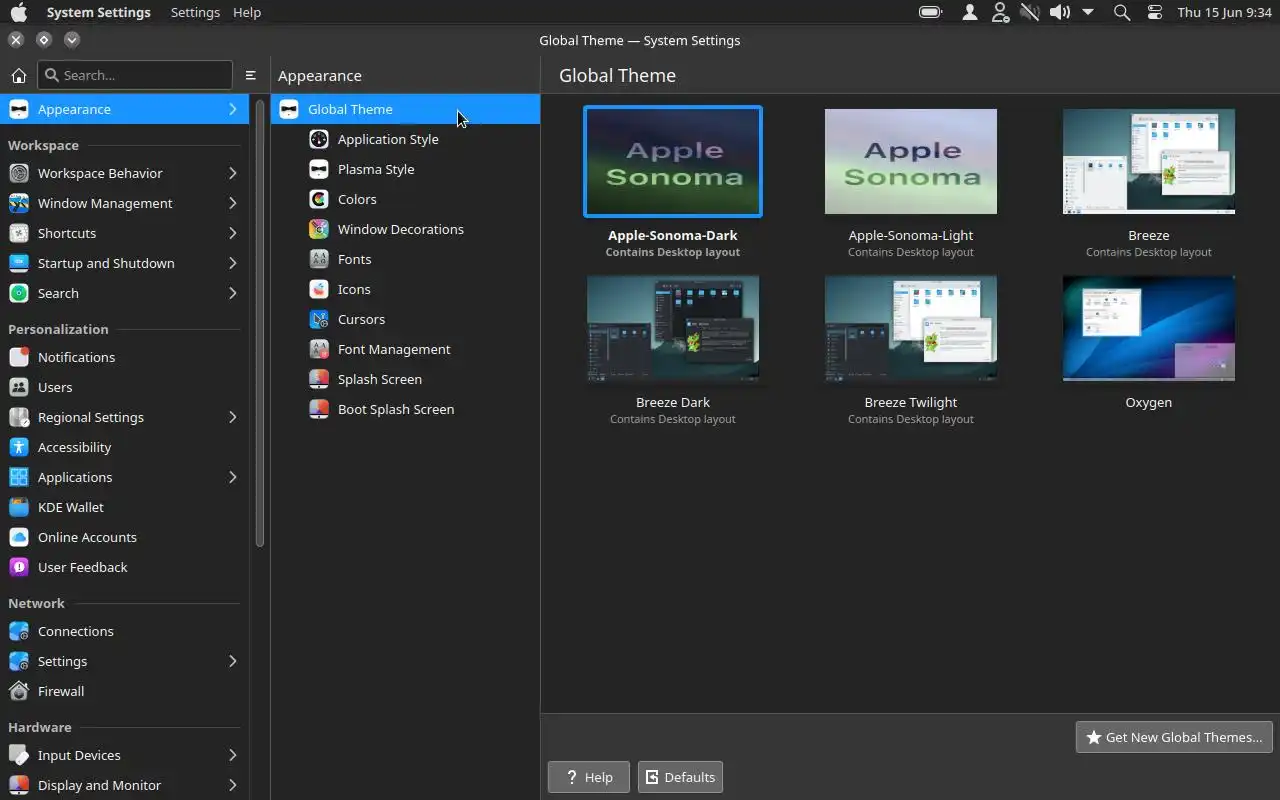The image size is (1280, 800).
Task: Click the Application Style icon
Action: pos(319,139)
